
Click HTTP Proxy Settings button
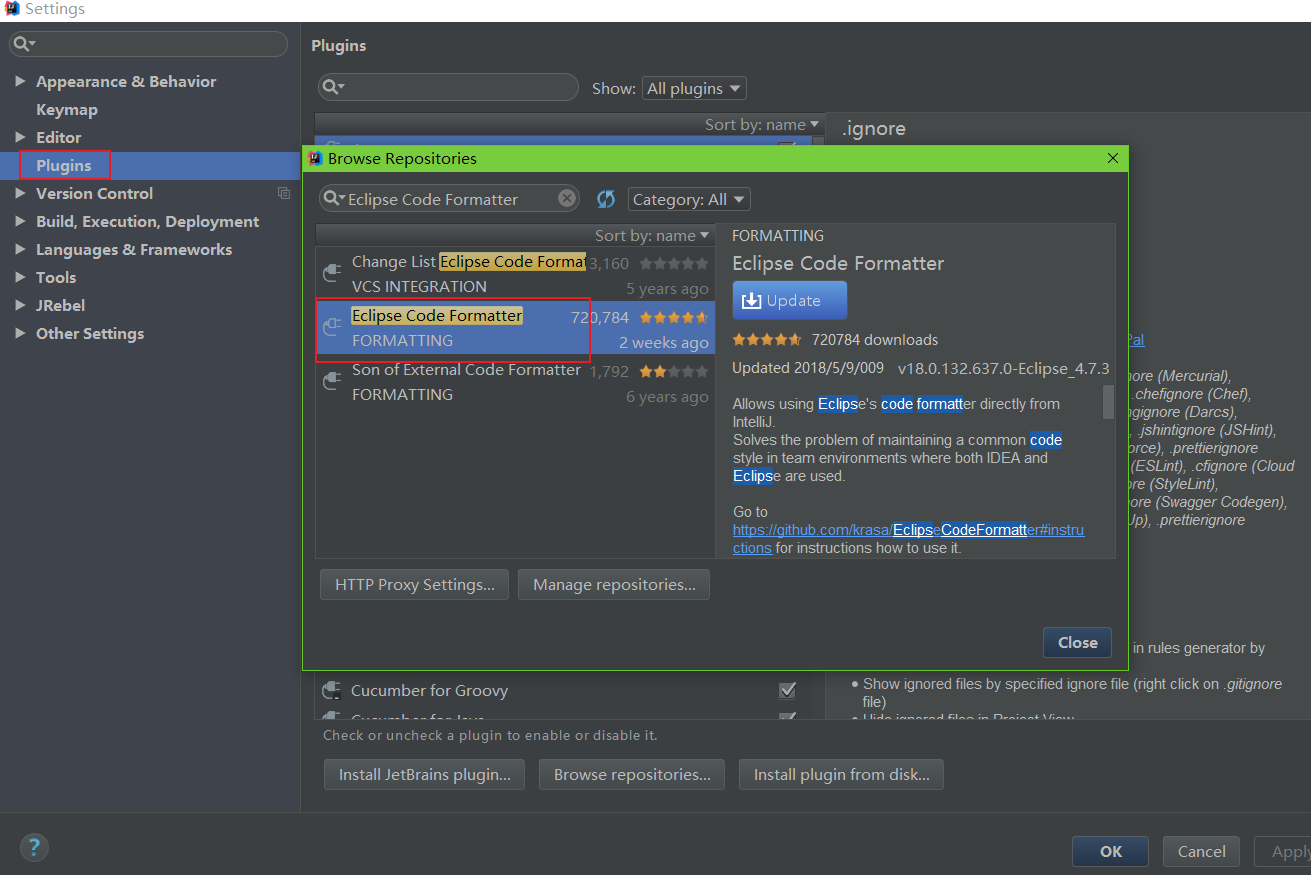[414, 584]
